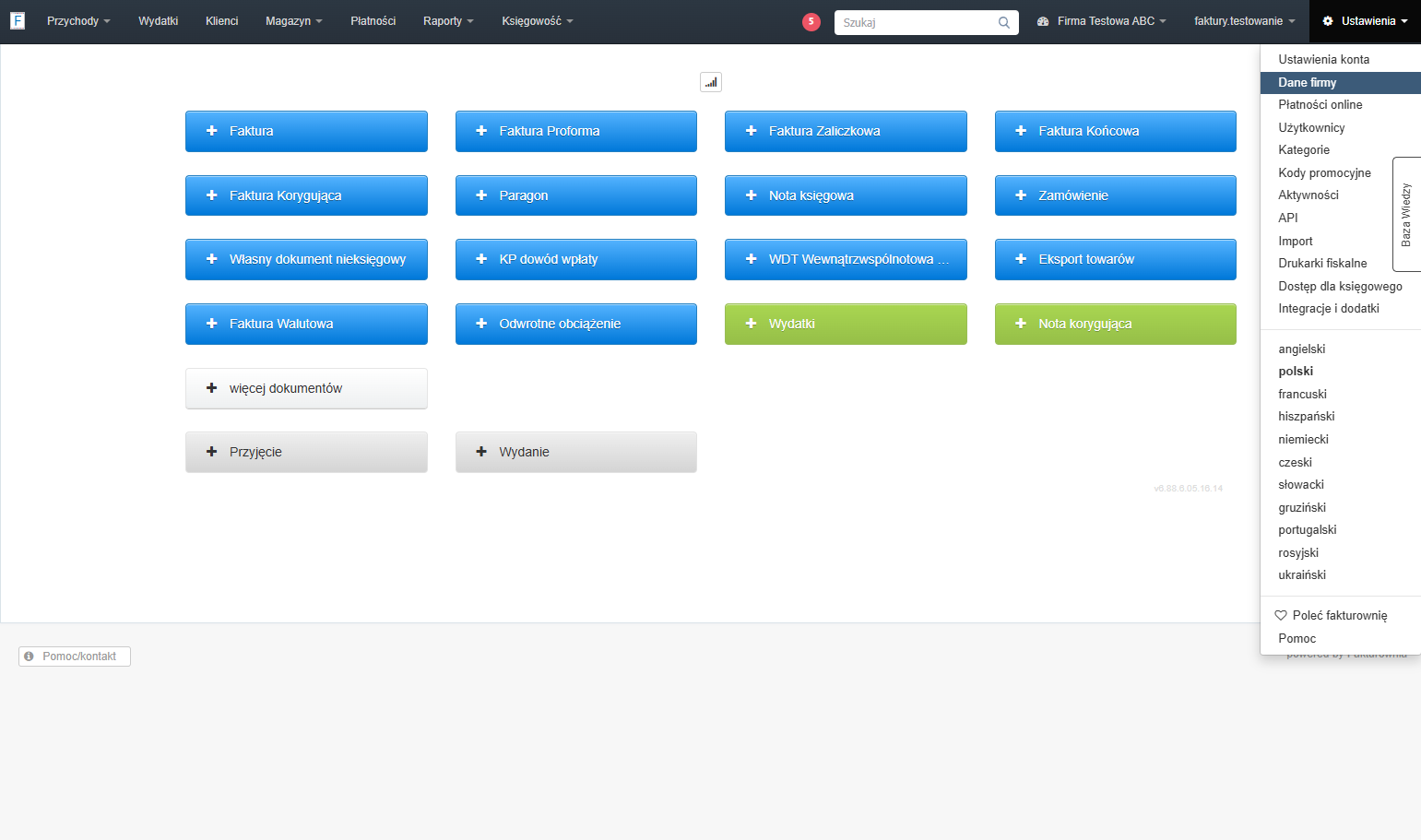Click the plus icon on Nota korygująca
1421x840 pixels.
coord(1021,324)
